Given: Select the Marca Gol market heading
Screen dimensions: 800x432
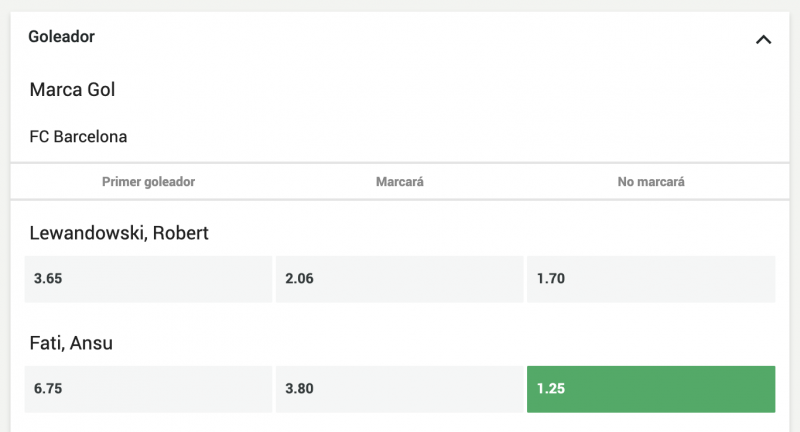Looking at the screenshot, I should pyautogui.click(x=73, y=90).
